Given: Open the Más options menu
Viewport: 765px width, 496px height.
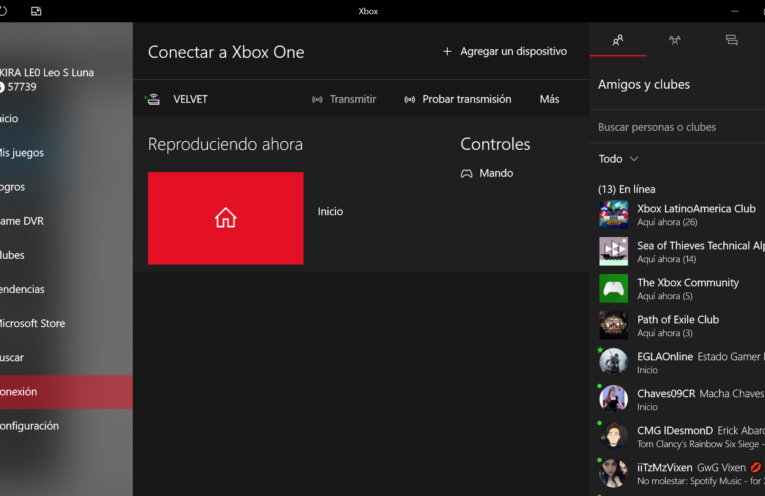Looking at the screenshot, I should (549, 99).
